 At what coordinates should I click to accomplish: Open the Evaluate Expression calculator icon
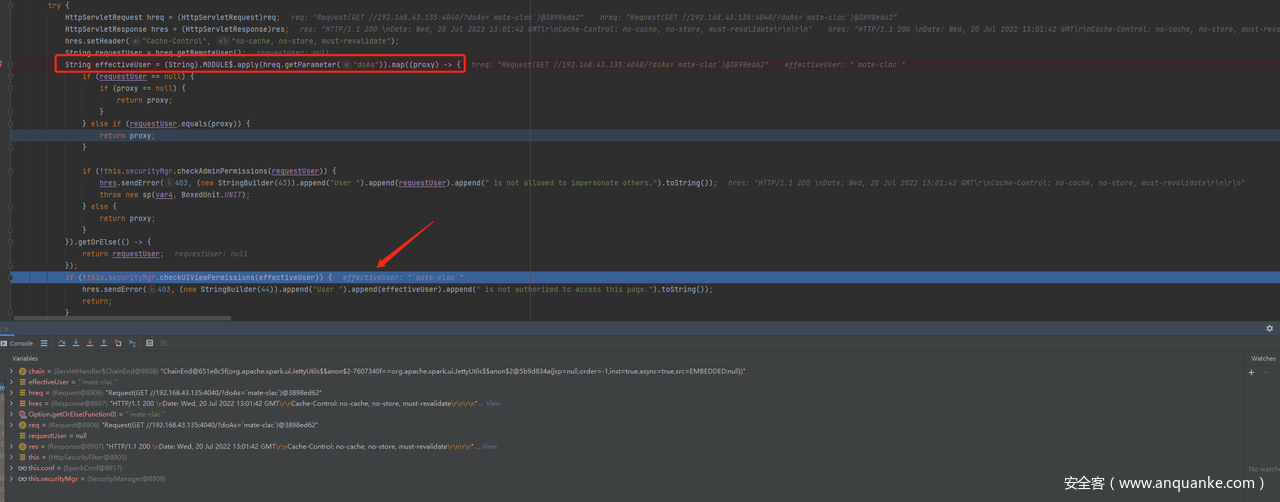point(149,343)
